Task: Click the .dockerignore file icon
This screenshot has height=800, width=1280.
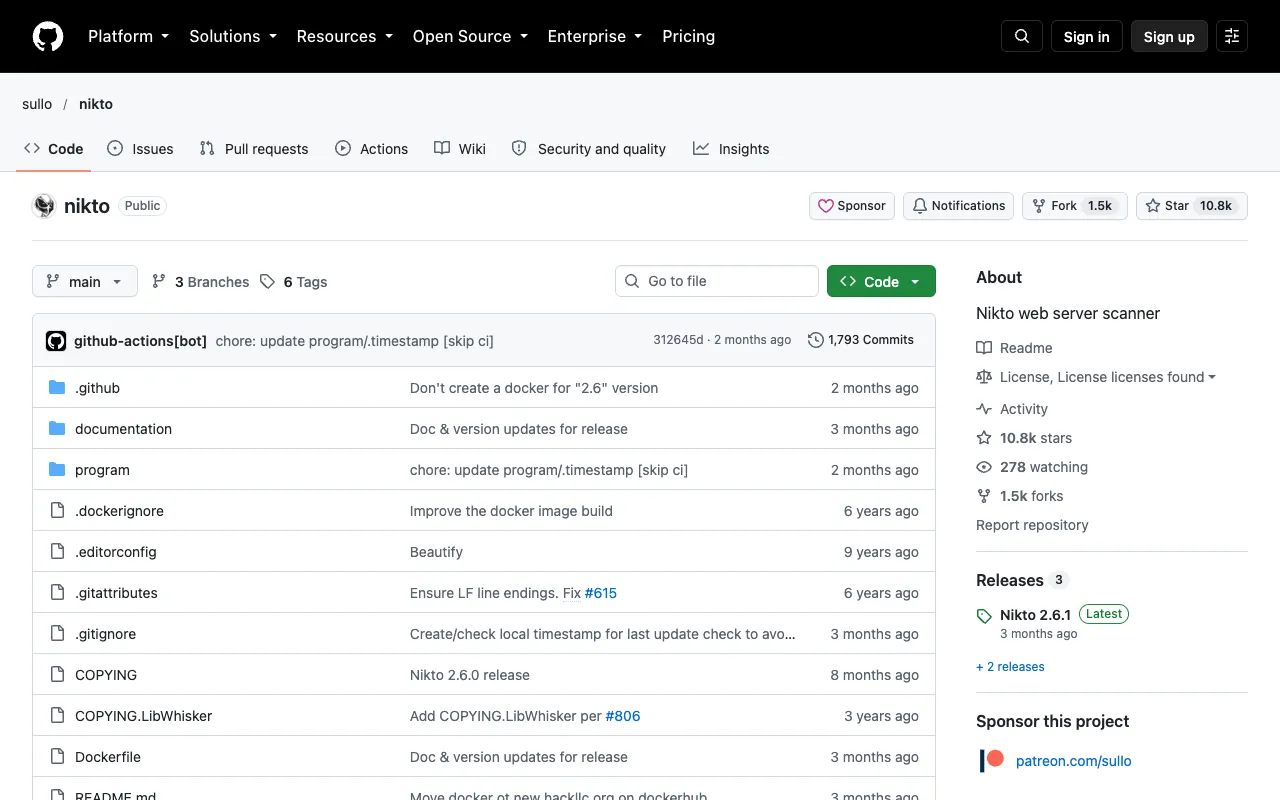Action: pyautogui.click(x=57, y=511)
